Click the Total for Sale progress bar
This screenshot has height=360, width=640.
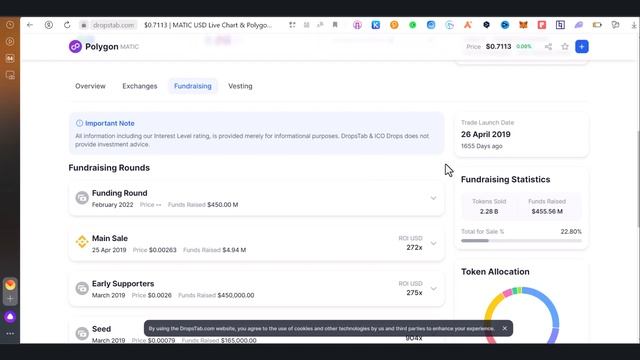click(521, 241)
